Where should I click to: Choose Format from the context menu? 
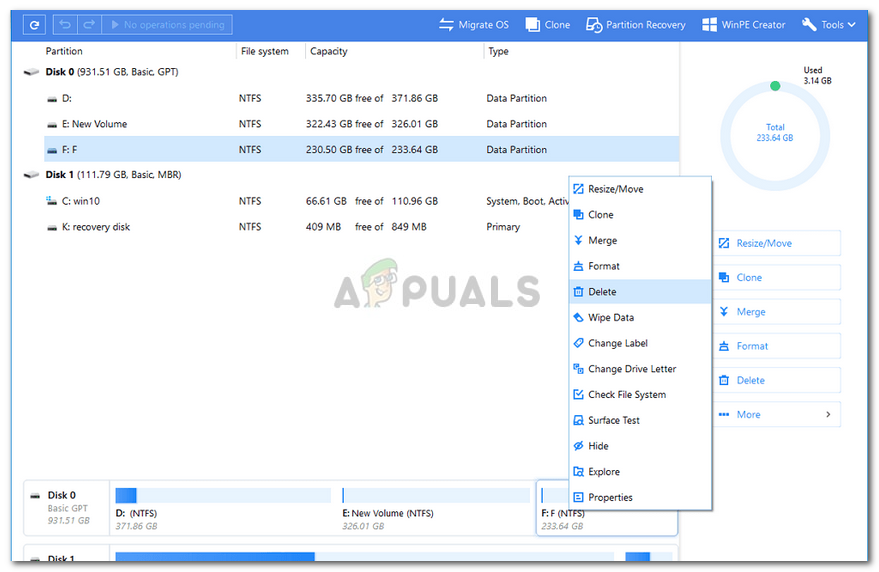pos(640,266)
